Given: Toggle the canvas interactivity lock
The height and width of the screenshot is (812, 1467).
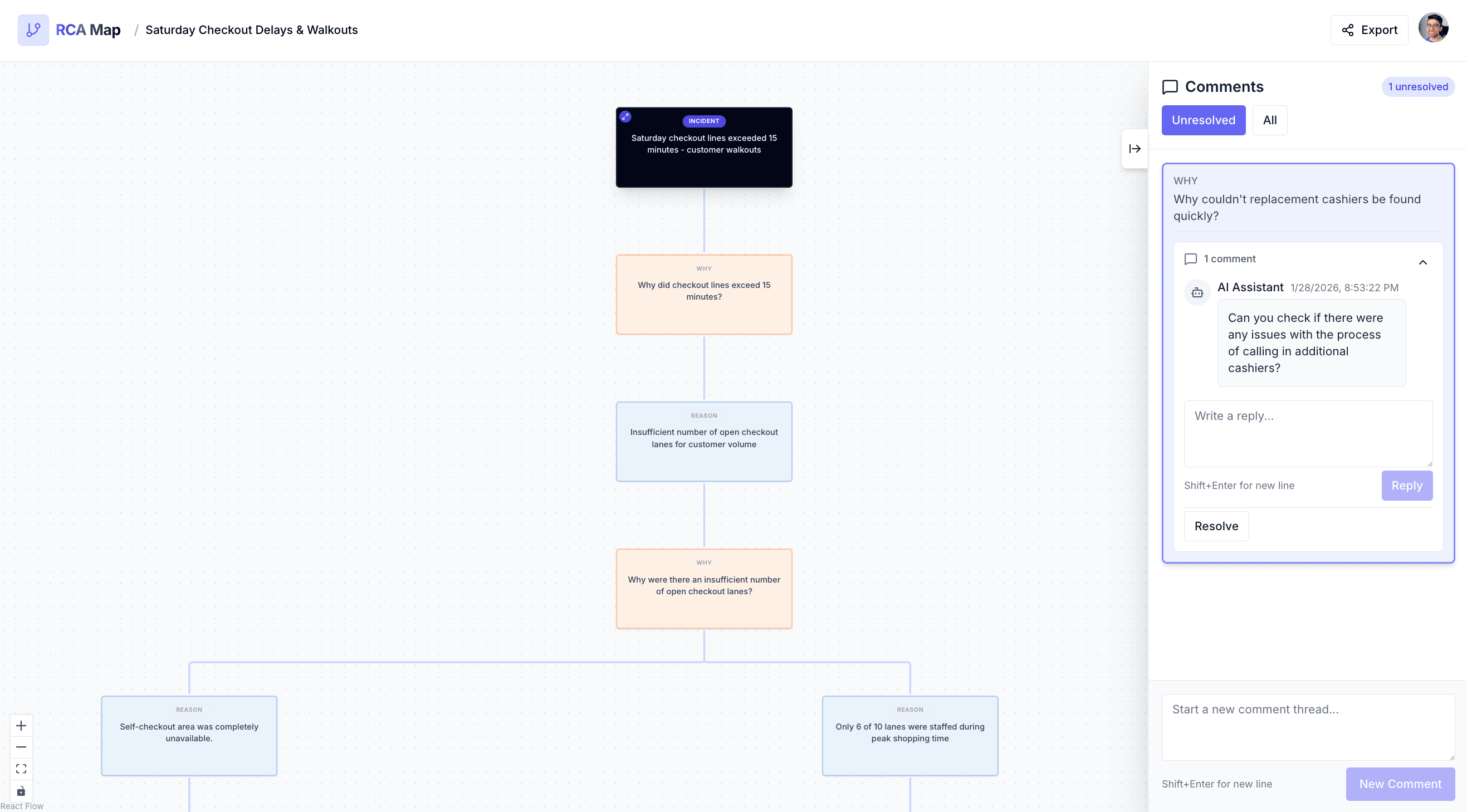Looking at the screenshot, I should [21, 791].
